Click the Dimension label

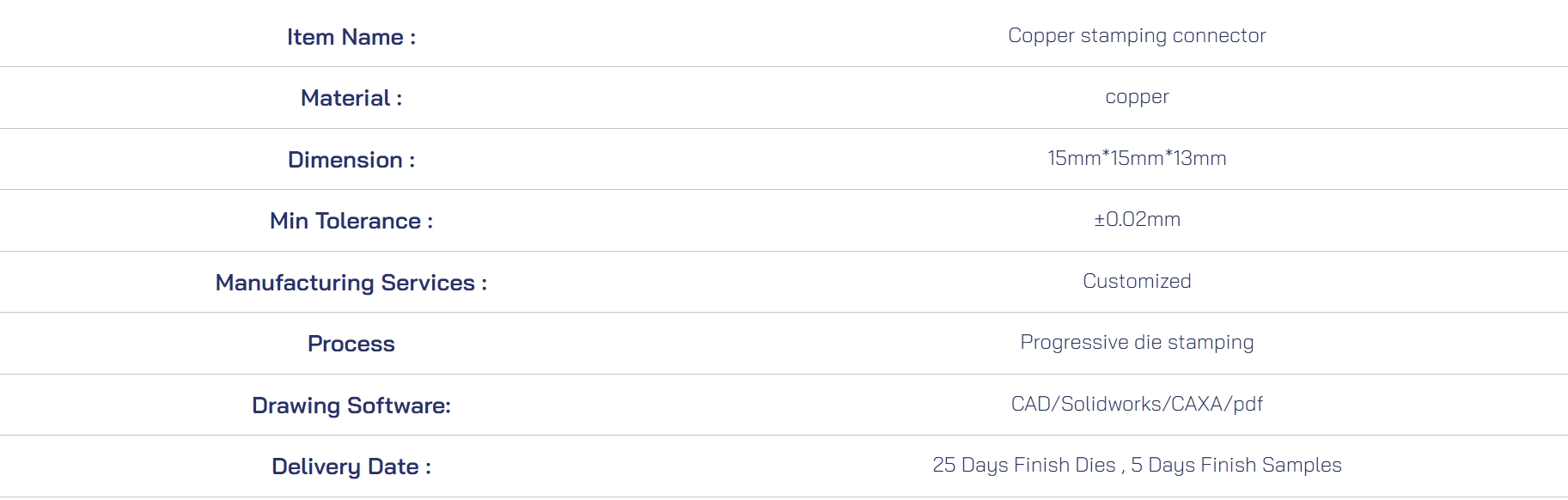point(351,160)
